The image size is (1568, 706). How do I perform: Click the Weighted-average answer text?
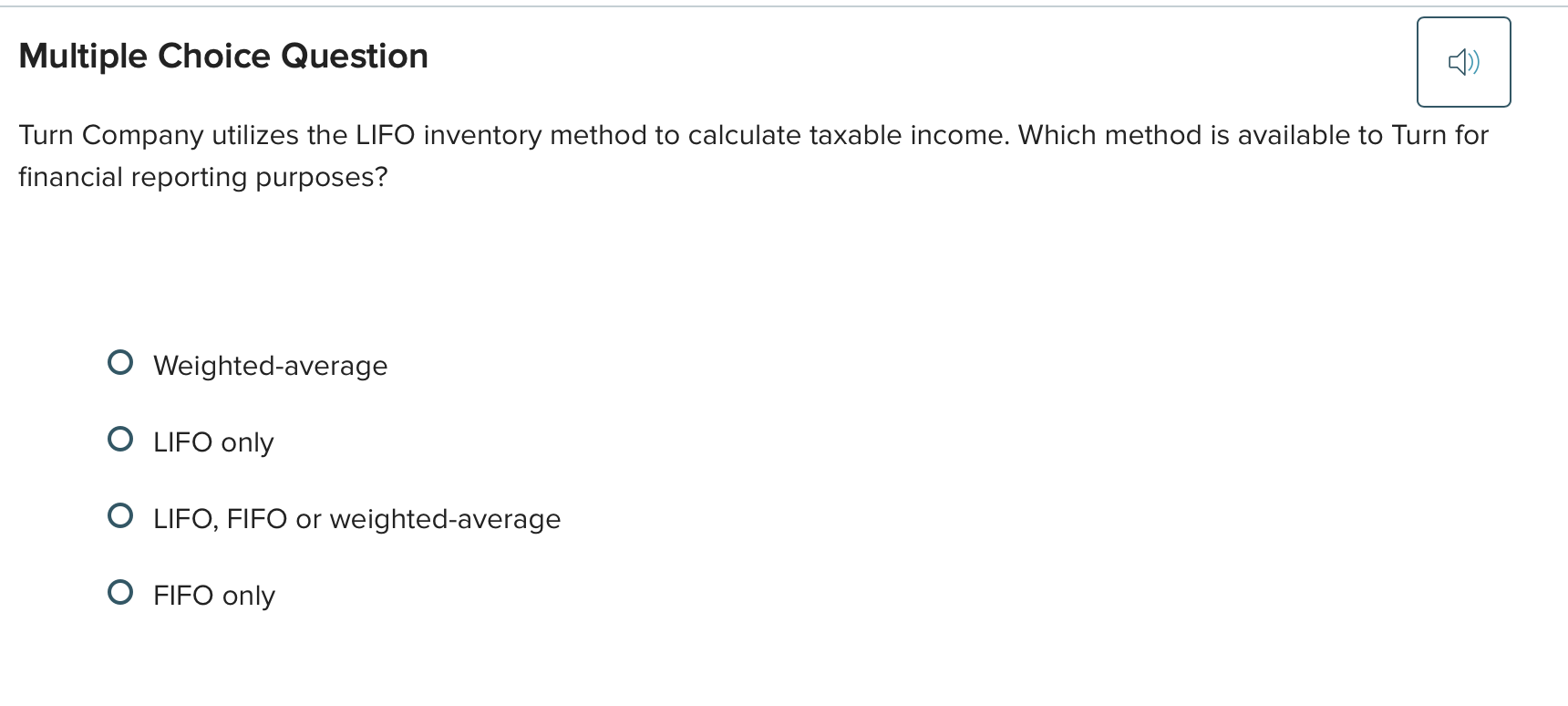pyautogui.click(x=270, y=365)
